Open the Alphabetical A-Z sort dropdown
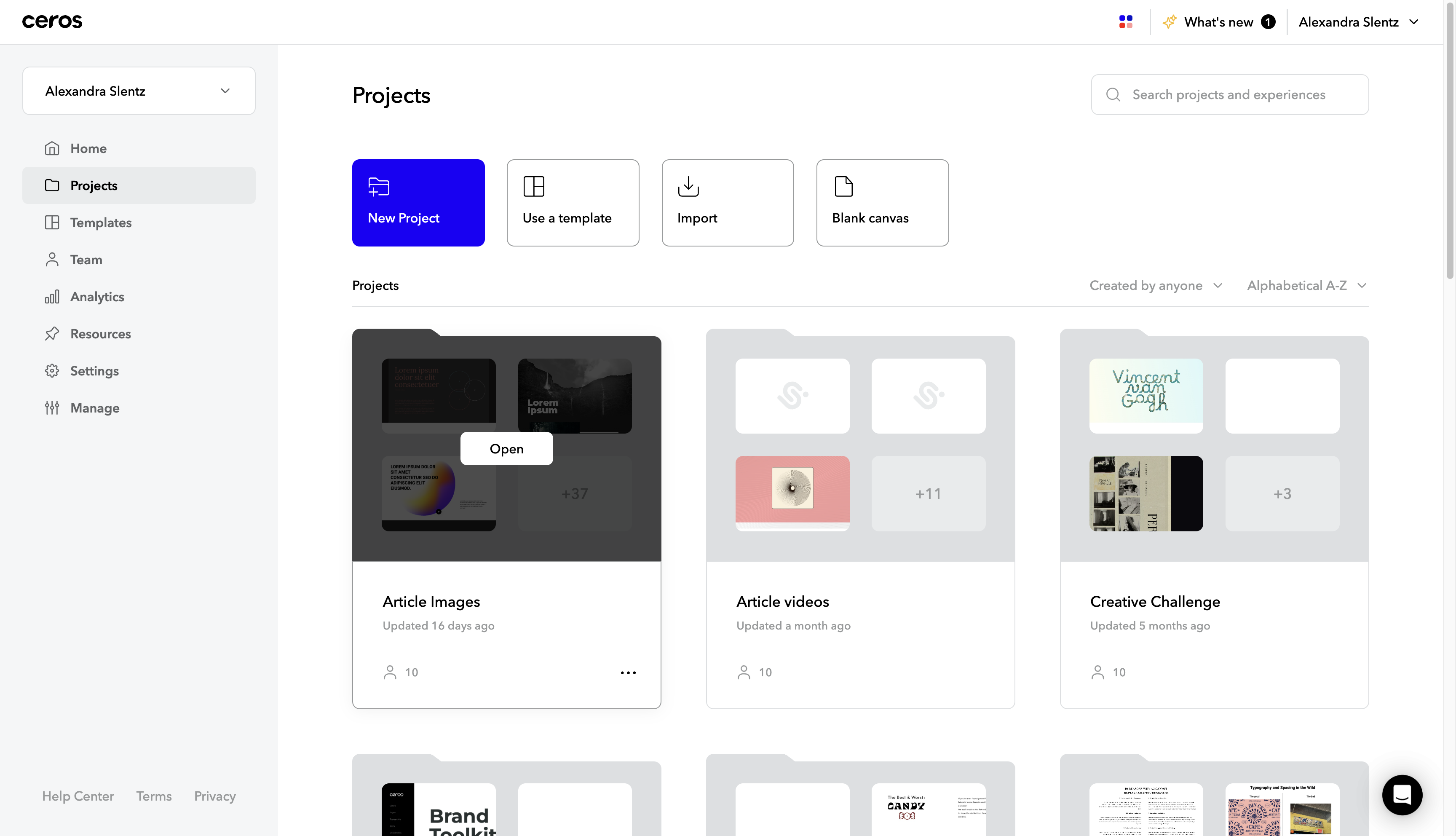Viewport: 1456px width, 836px height. 1307,285
